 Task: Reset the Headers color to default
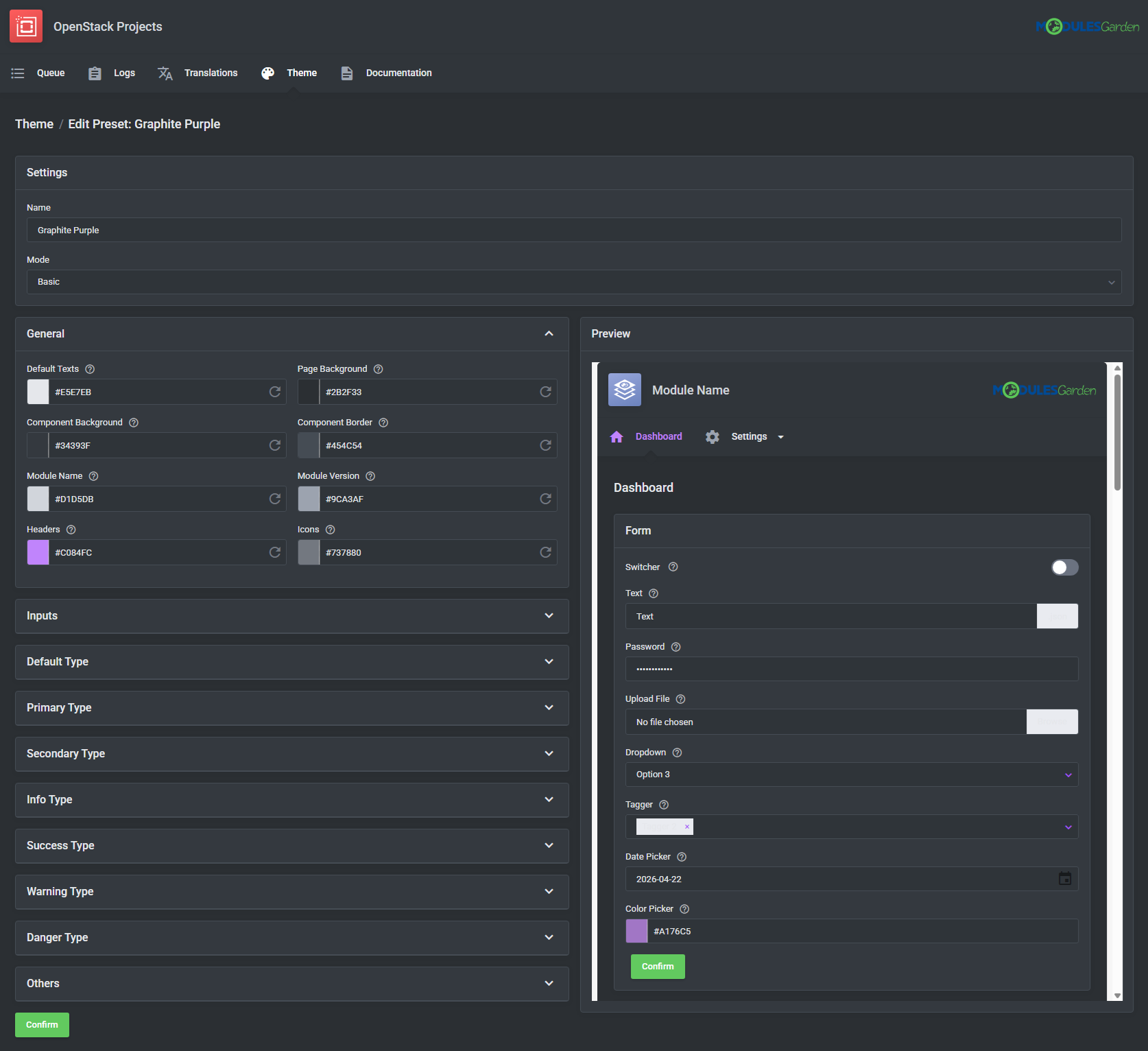pyautogui.click(x=275, y=552)
